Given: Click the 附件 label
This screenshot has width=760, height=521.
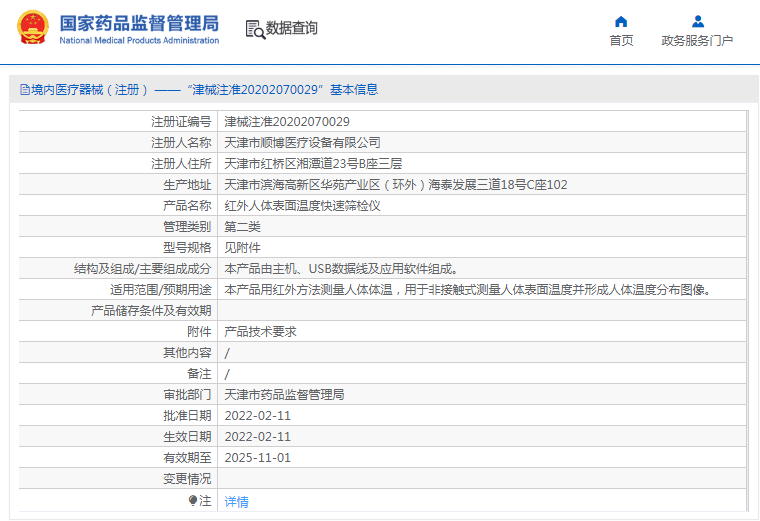Looking at the screenshot, I should pyautogui.click(x=199, y=332).
